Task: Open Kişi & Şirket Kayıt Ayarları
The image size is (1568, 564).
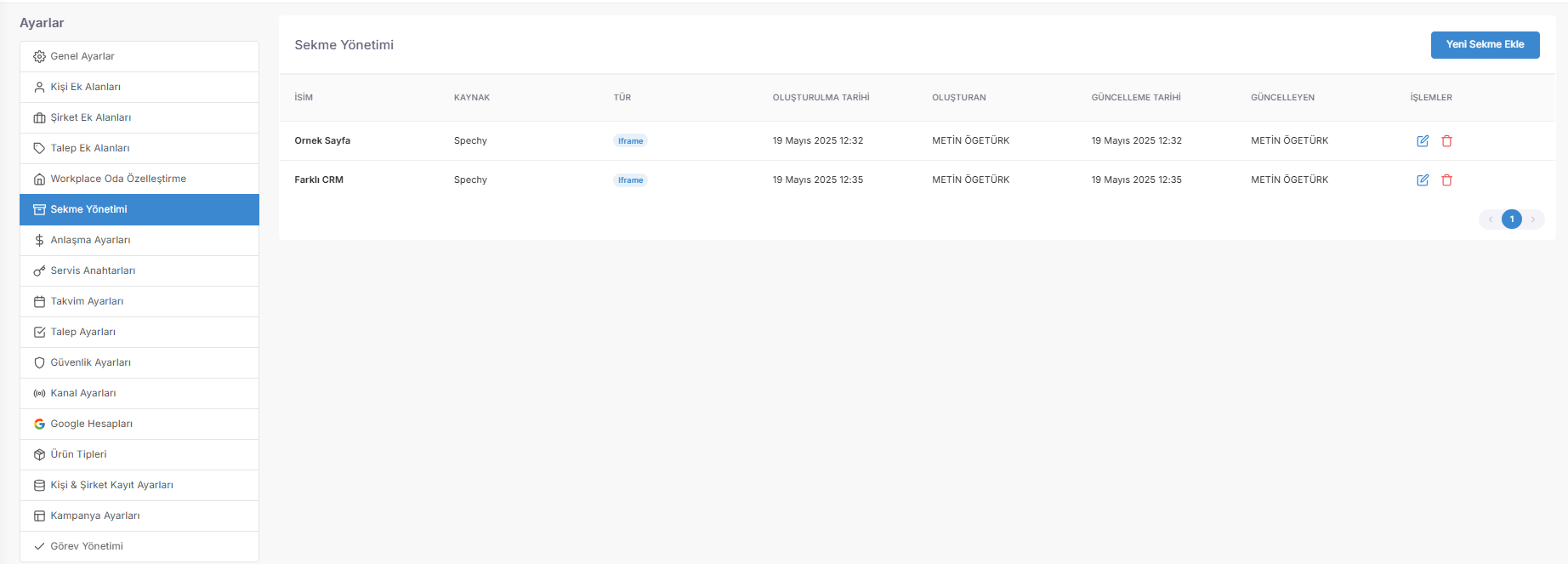Action: click(139, 486)
